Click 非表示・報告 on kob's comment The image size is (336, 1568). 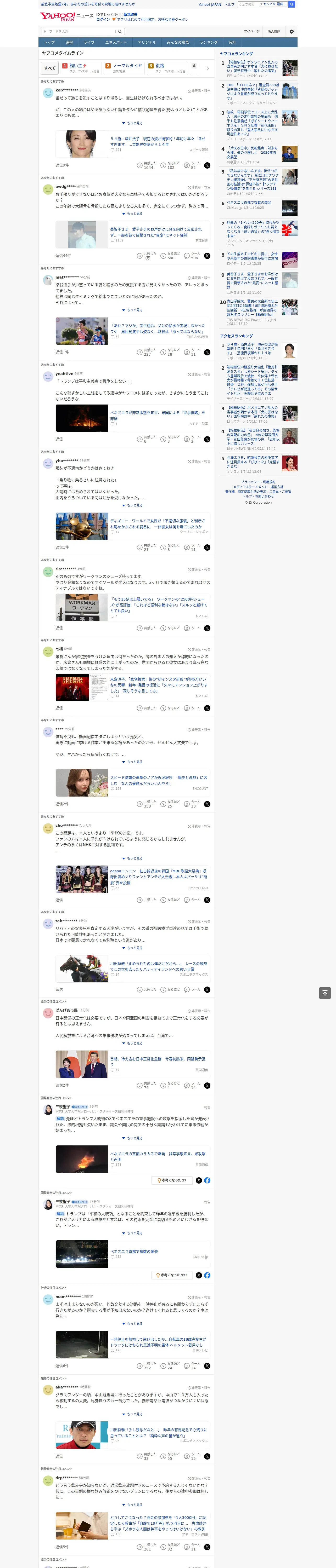tap(199, 91)
